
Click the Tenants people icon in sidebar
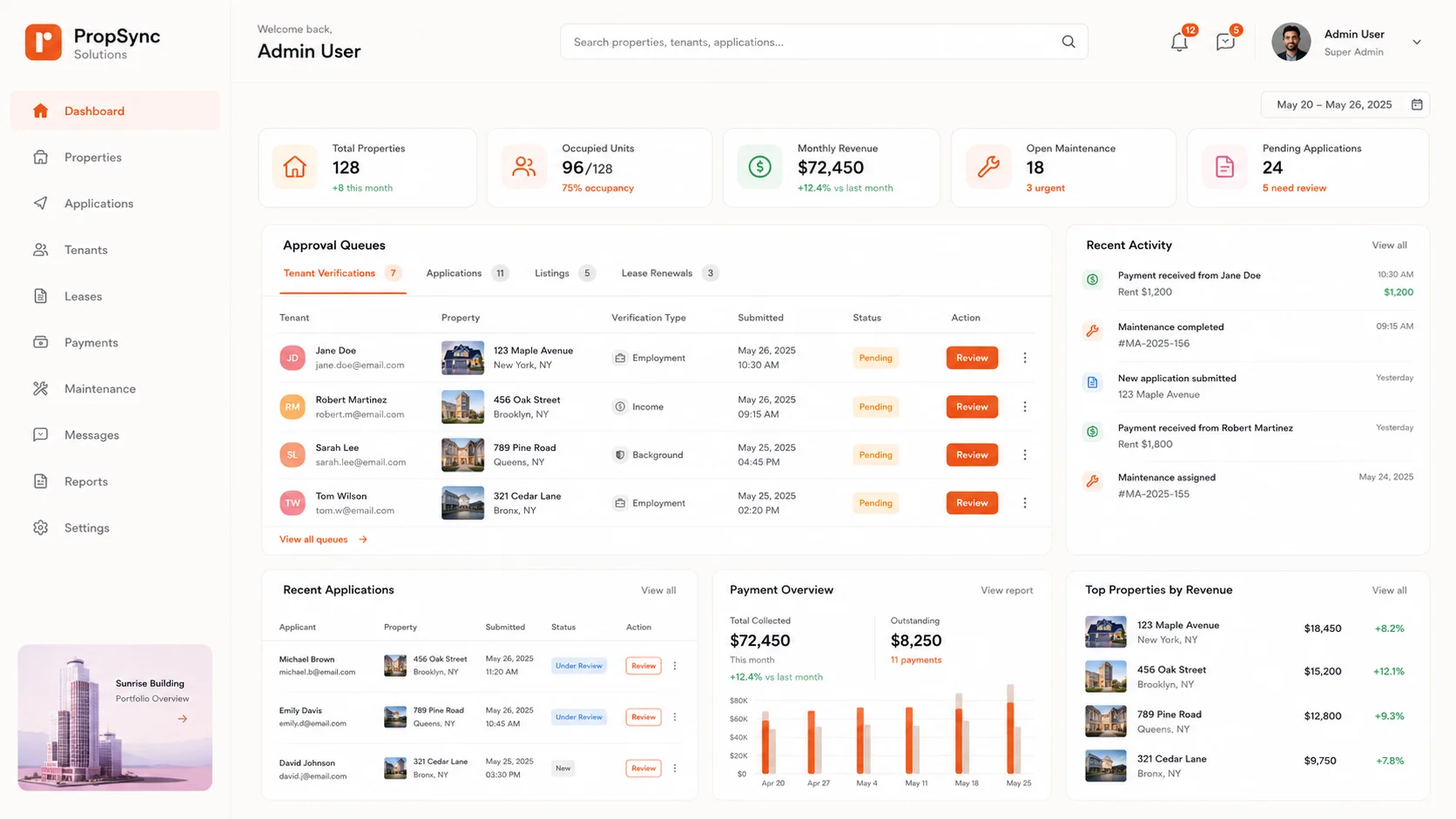pyautogui.click(x=40, y=250)
